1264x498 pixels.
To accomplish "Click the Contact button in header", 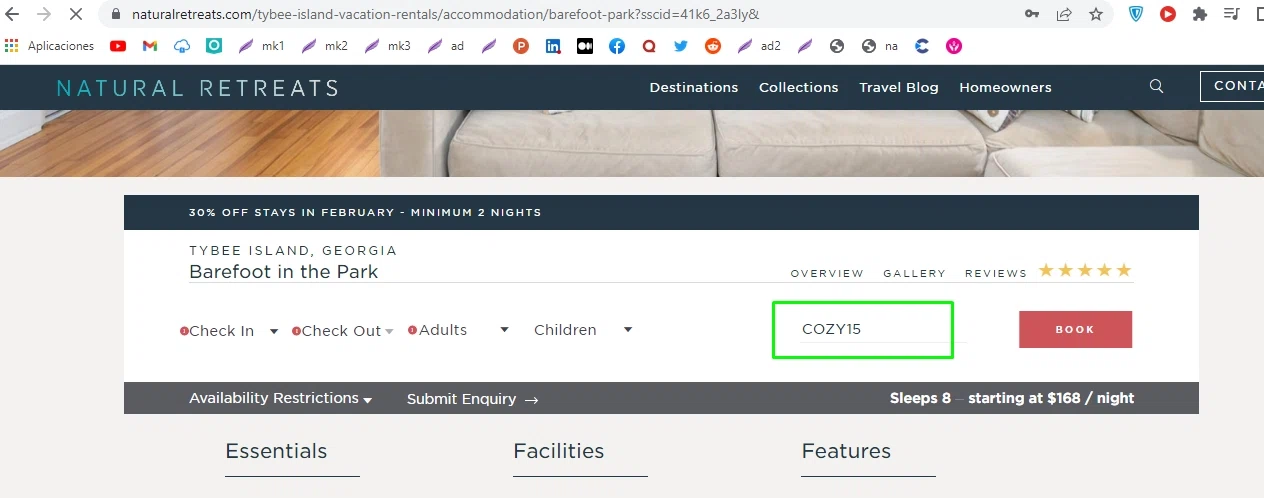I will (1233, 86).
